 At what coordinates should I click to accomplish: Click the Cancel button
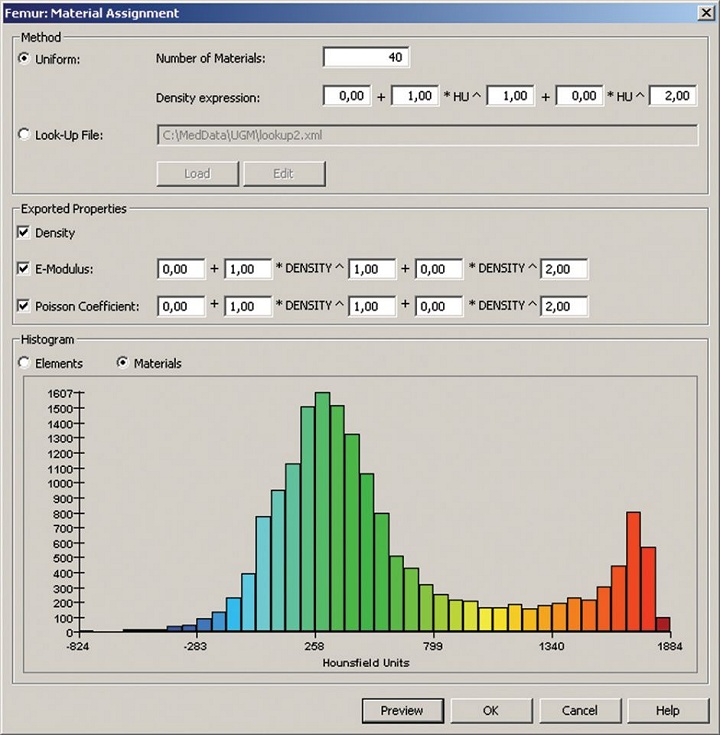coord(579,711)
